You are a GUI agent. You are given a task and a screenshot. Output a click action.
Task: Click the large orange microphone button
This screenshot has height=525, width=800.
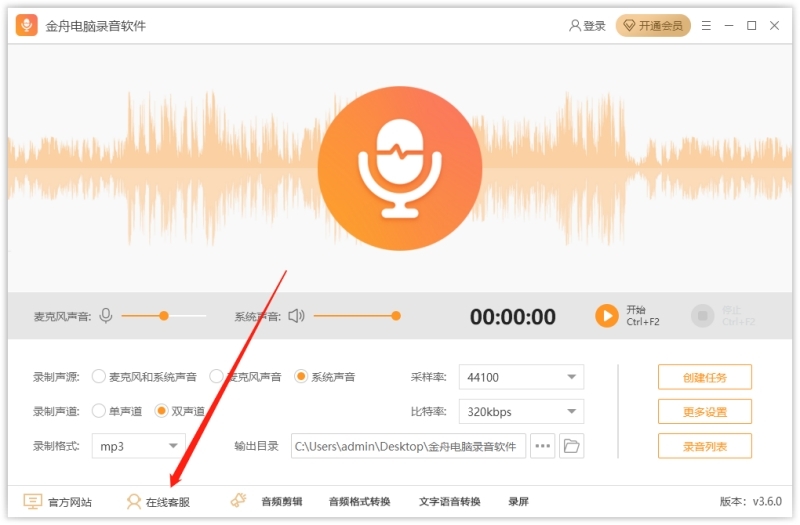[x=400, y=168]
